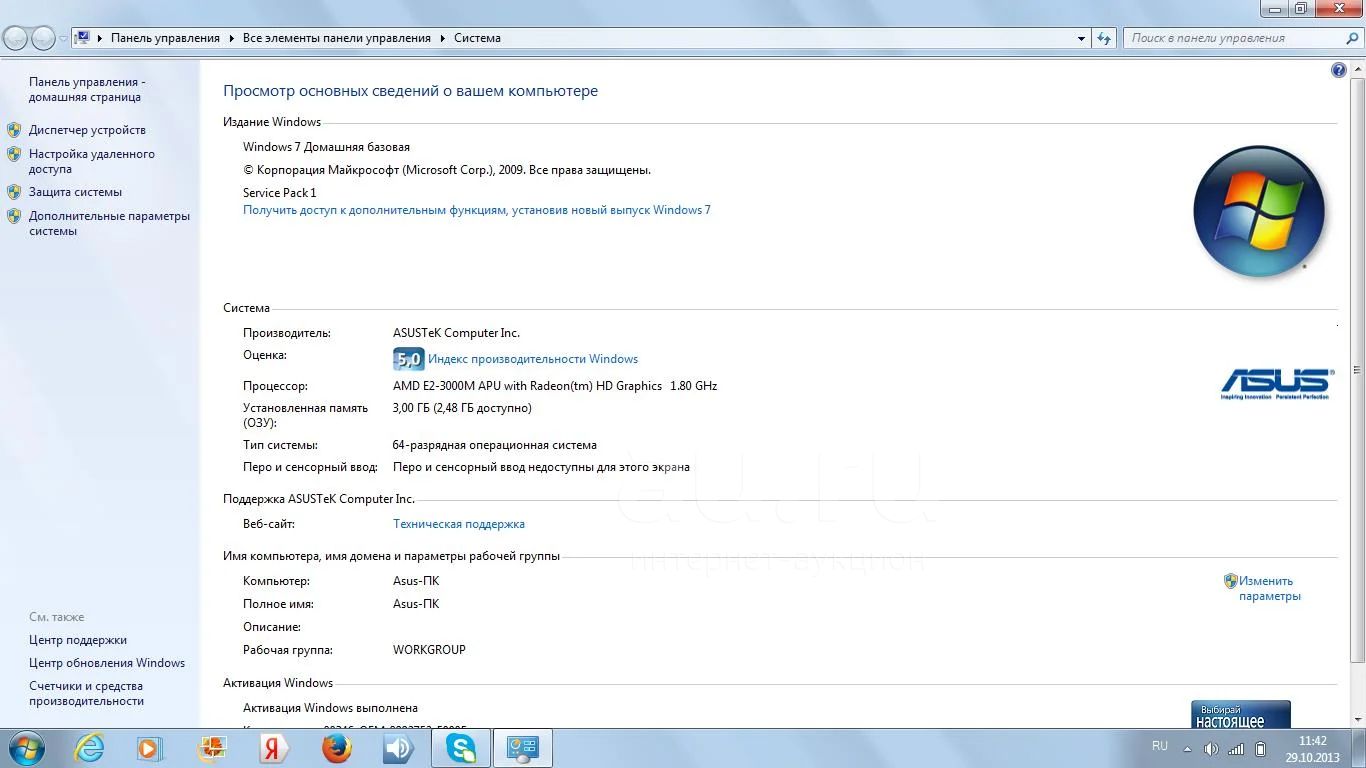Select the Система breadcrumb
1366x768 pixels.
click(477, 38)
